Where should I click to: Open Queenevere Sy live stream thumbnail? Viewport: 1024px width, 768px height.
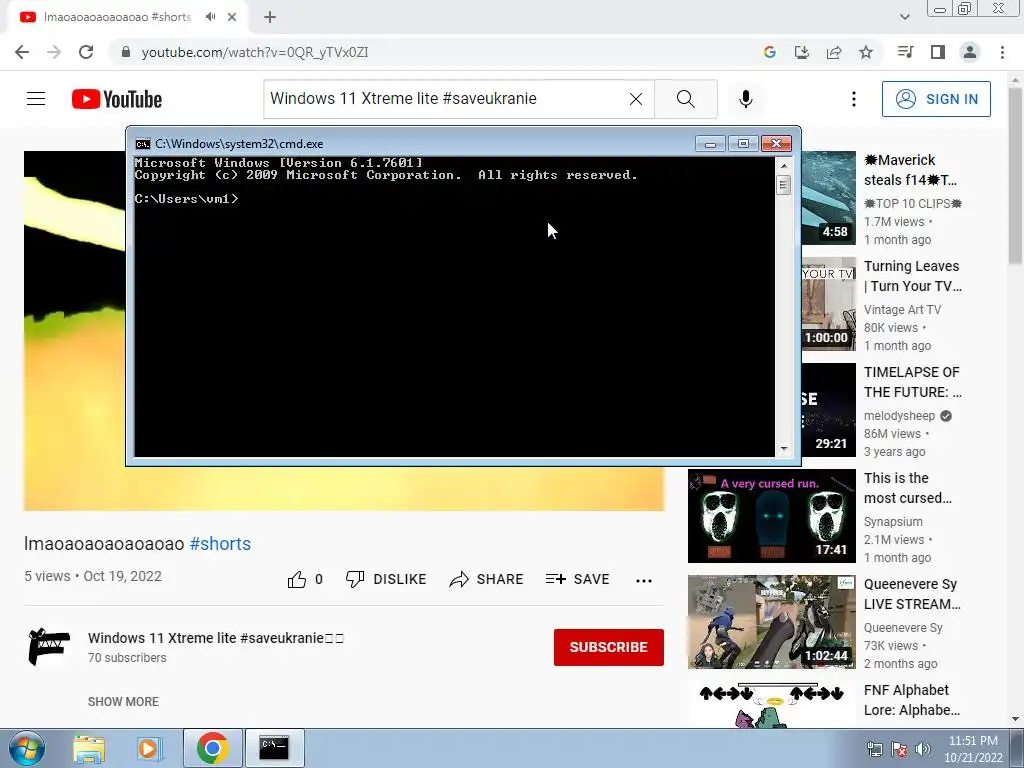pyautogui.click(x=771, y=622)
